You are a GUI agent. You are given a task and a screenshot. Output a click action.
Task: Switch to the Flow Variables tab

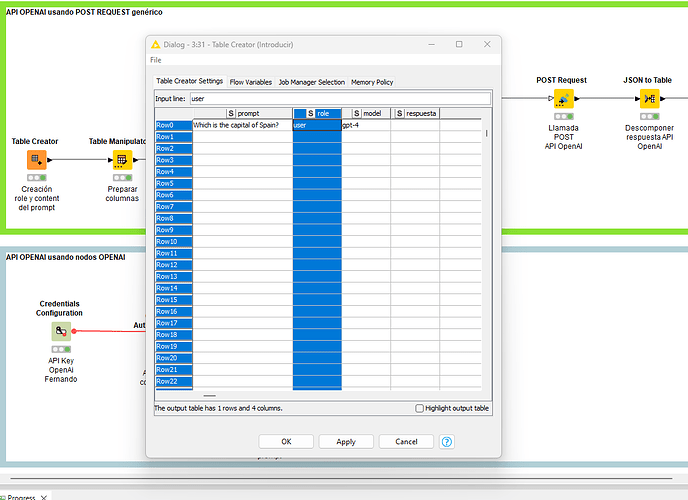click(x=250, y=82)
